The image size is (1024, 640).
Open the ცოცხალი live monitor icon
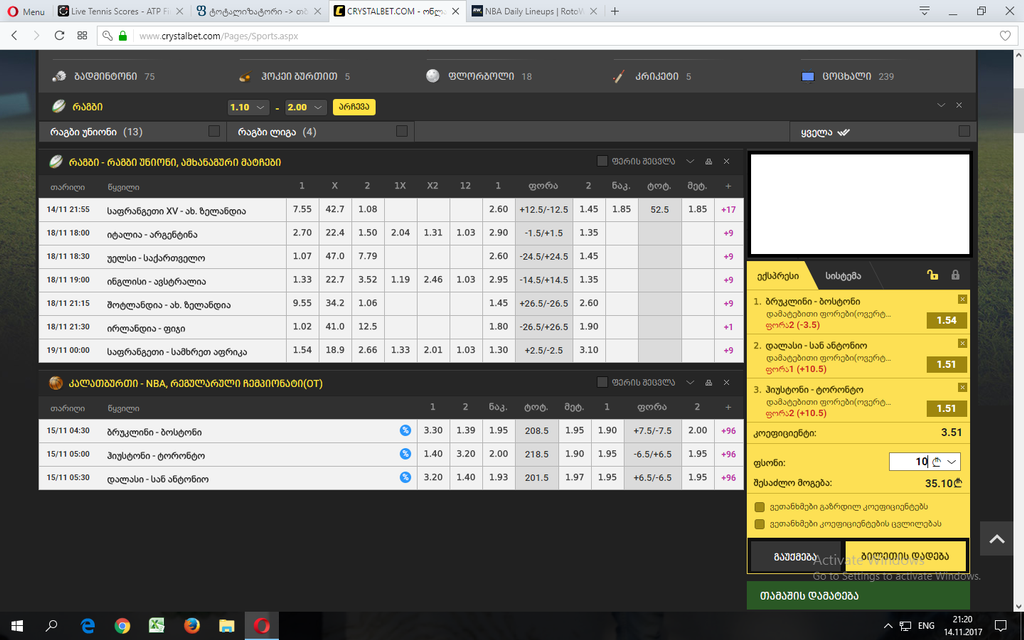tap(808, 76)
